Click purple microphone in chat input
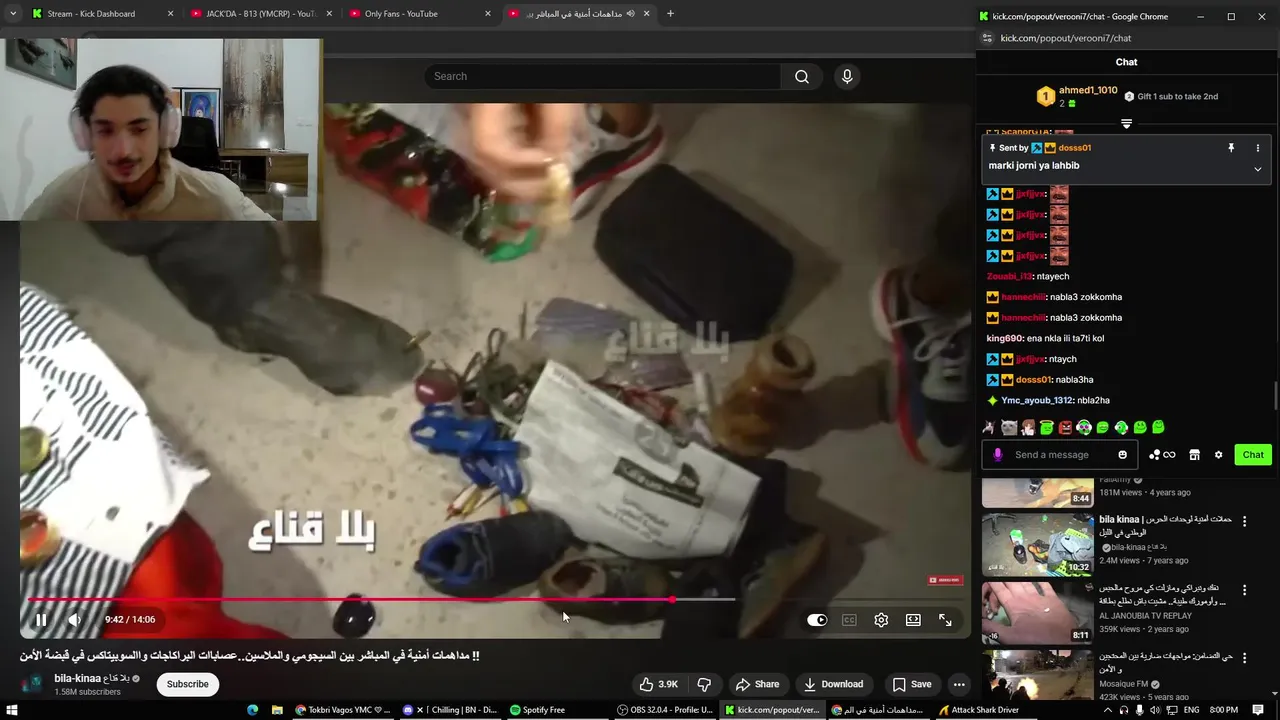Screen dimensions: 1280x720 (998, 455)
